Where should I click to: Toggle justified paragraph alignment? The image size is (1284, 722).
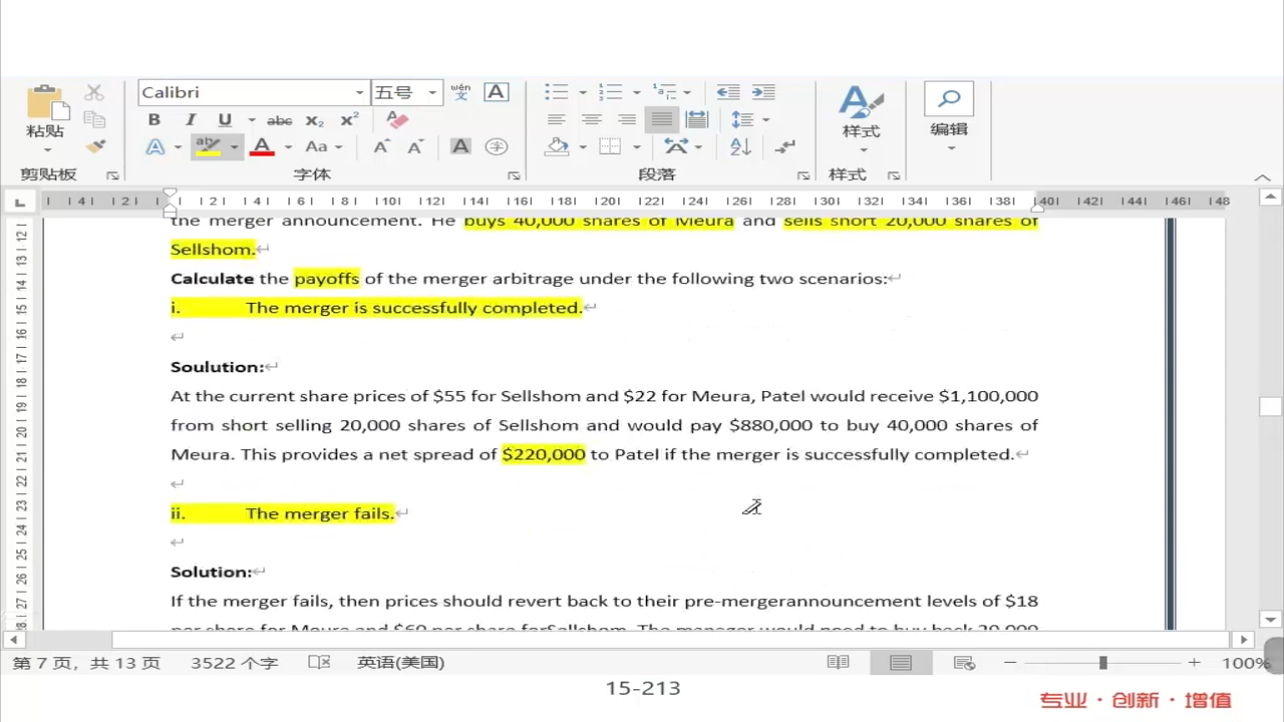[661, 120]
